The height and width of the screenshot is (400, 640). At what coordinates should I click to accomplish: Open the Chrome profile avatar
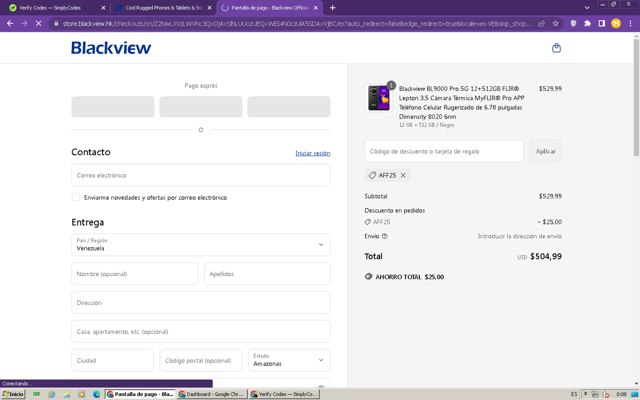tap(616, 24)
